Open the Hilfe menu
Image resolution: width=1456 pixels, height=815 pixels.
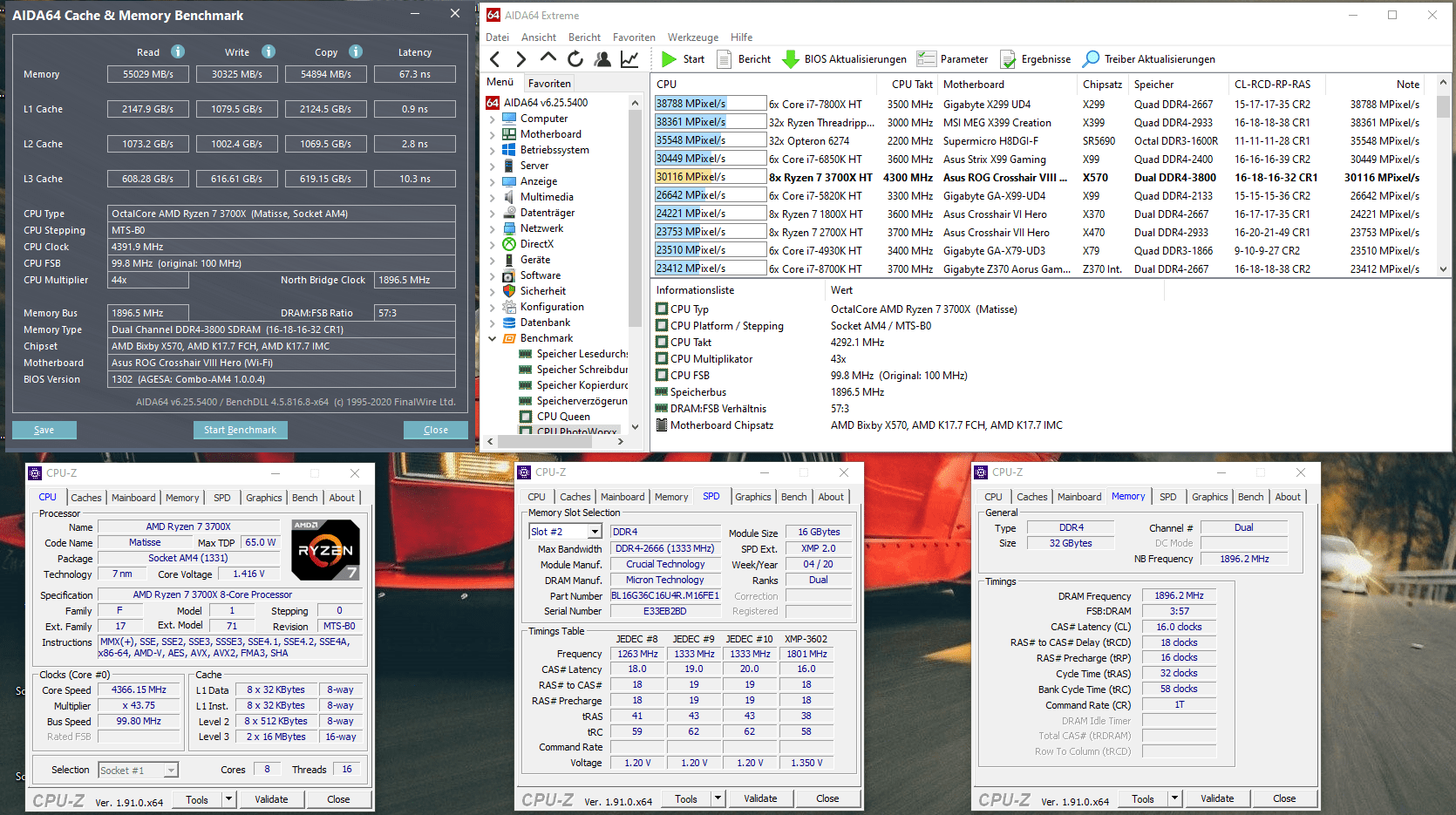point(741,37)
